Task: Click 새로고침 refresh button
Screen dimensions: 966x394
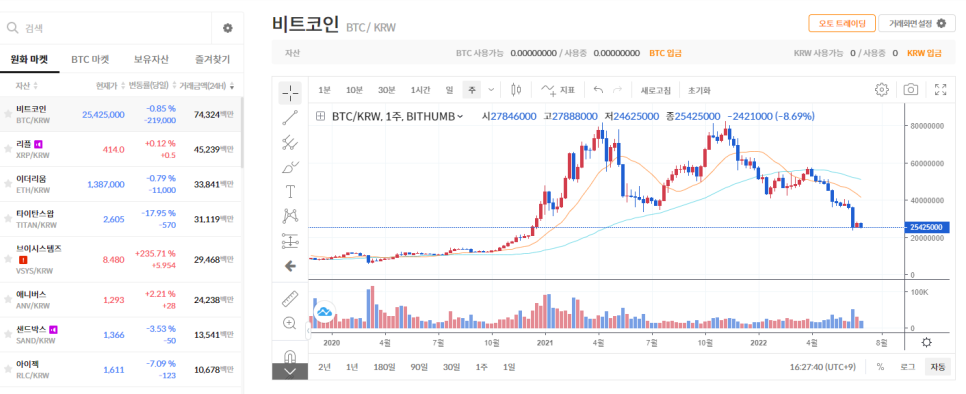Action: (x=656, y=90)
